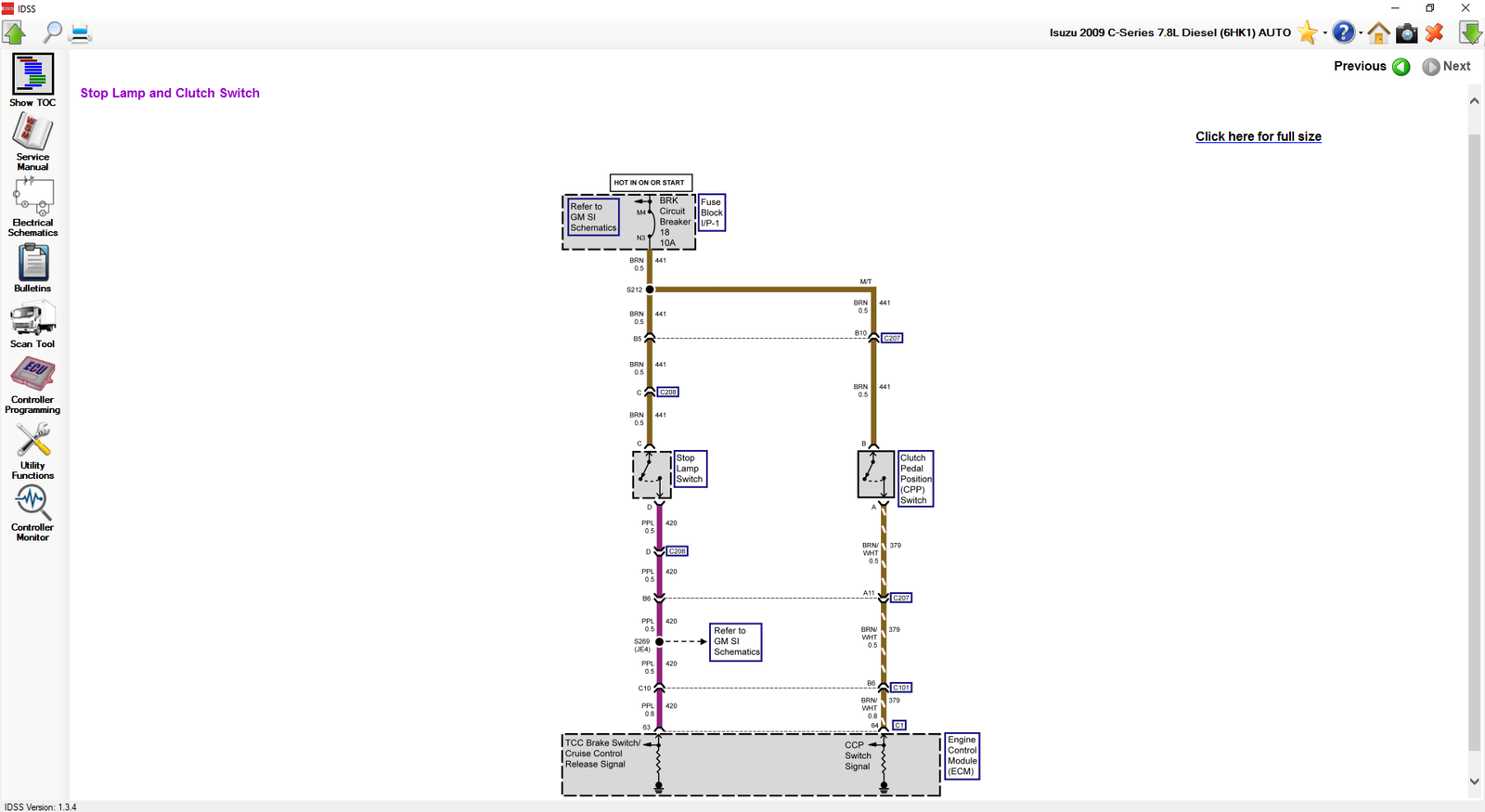Click the C101 connector label
This screenshot has height=812, width=1485.
901,688
